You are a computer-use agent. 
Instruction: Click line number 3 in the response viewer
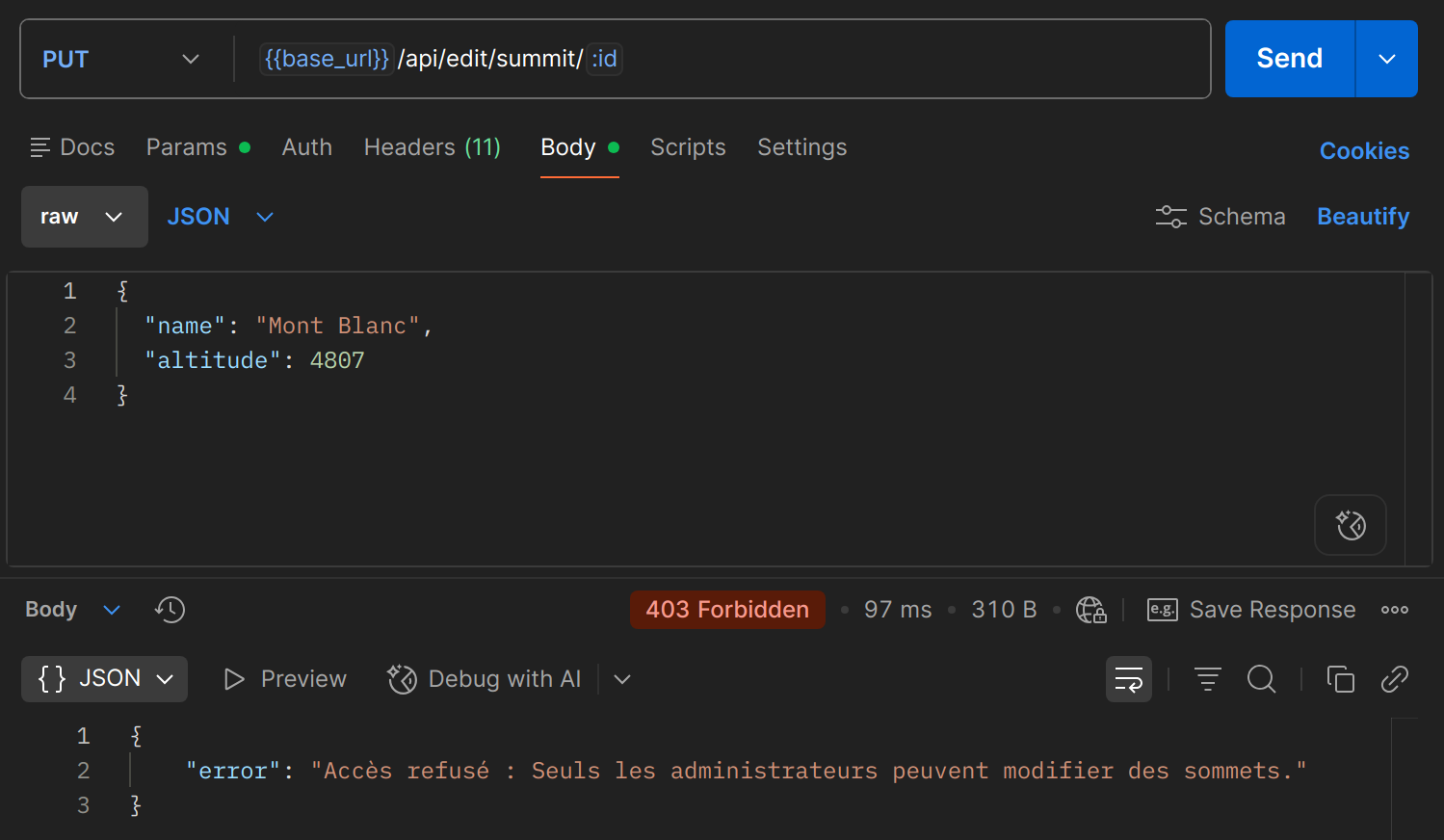(83, 805)
